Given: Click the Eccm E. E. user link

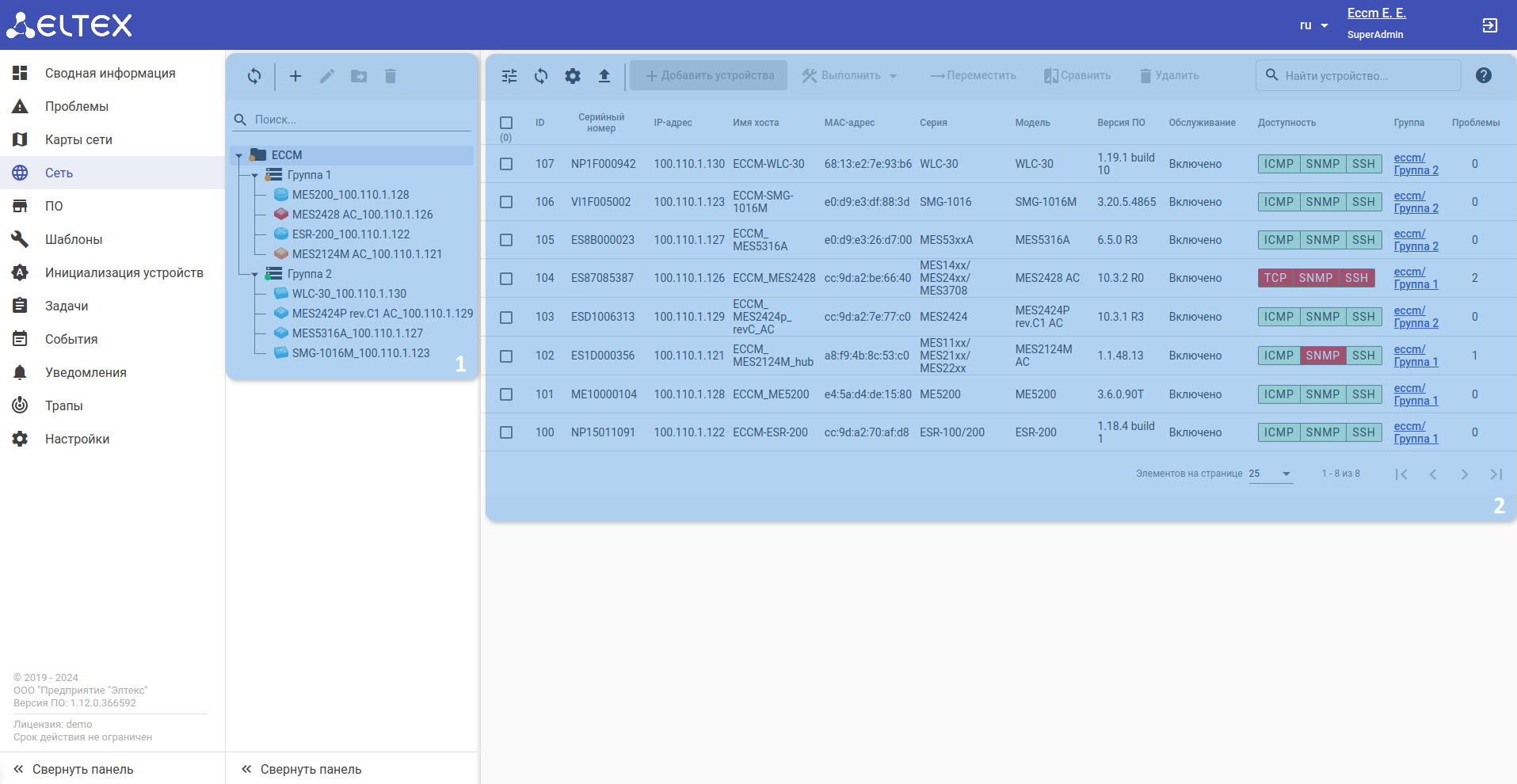Looking at the screenshot, I should point(1376,13).
